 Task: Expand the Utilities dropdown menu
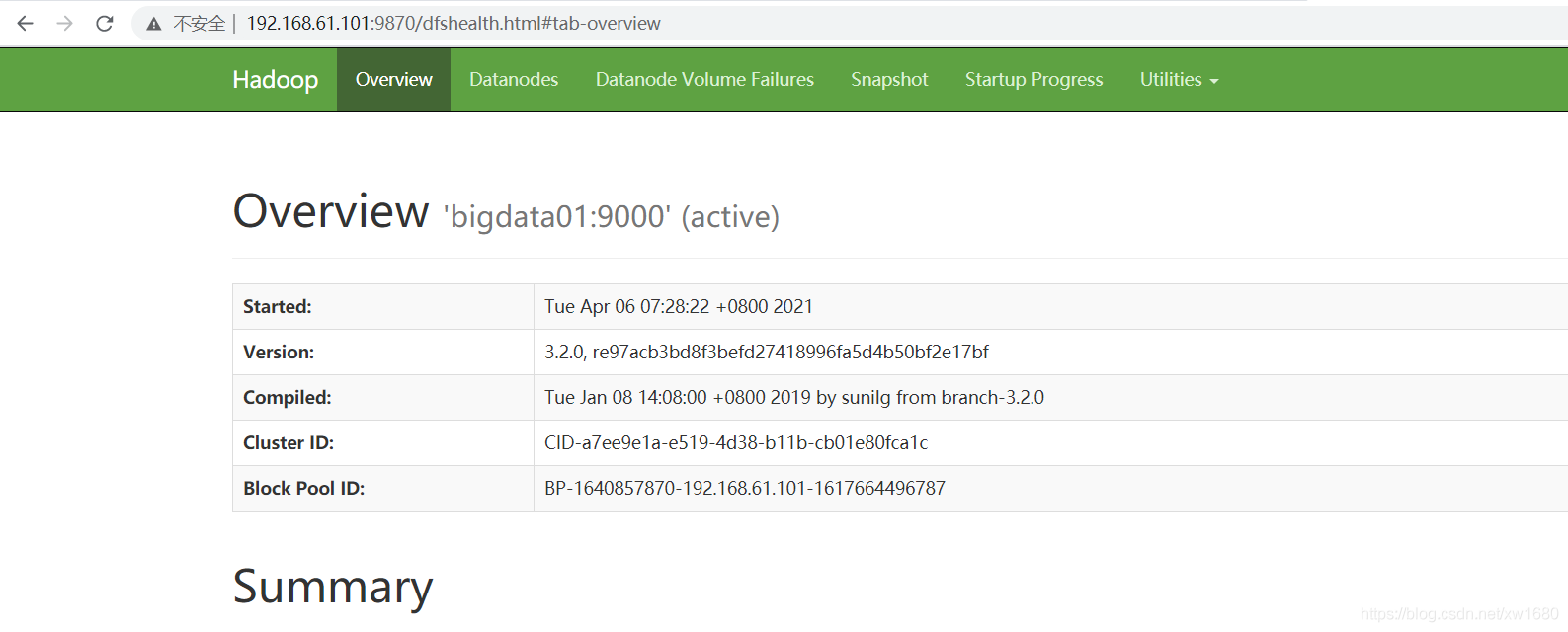pos(1179,79)
